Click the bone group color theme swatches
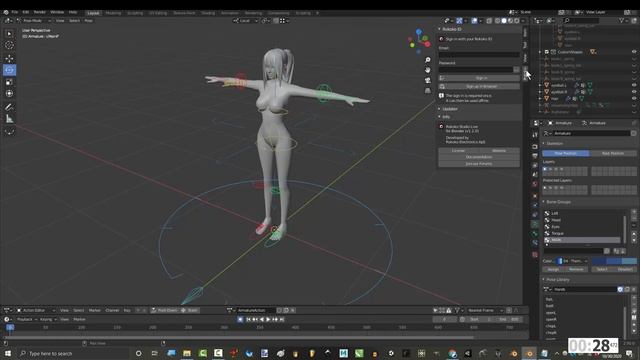Screen dimensions: 640x360 pos(613,261)
